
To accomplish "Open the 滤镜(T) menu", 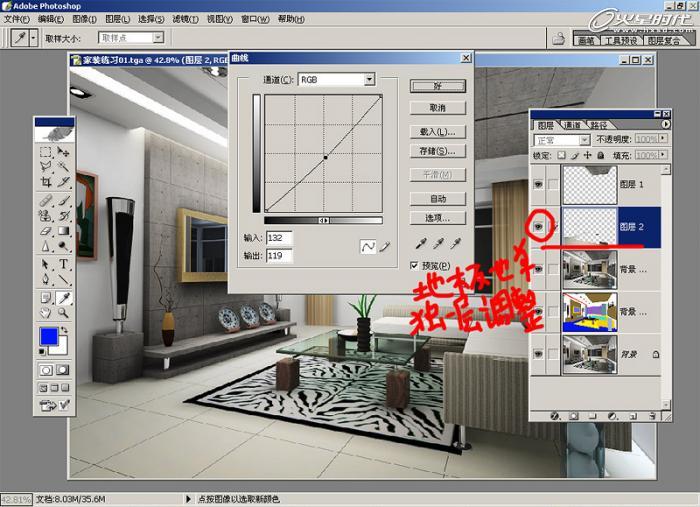I will (185, 19).
